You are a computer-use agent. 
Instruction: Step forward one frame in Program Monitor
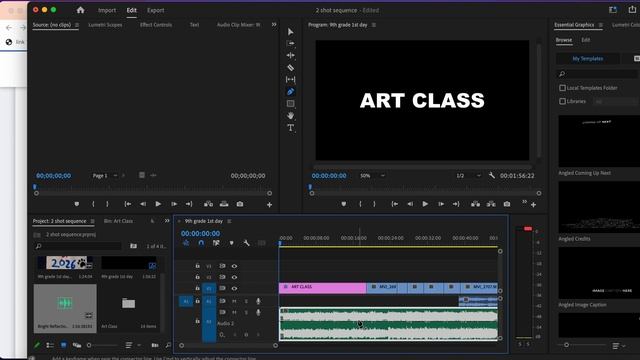pyautogui.click(x=441, y=204)
